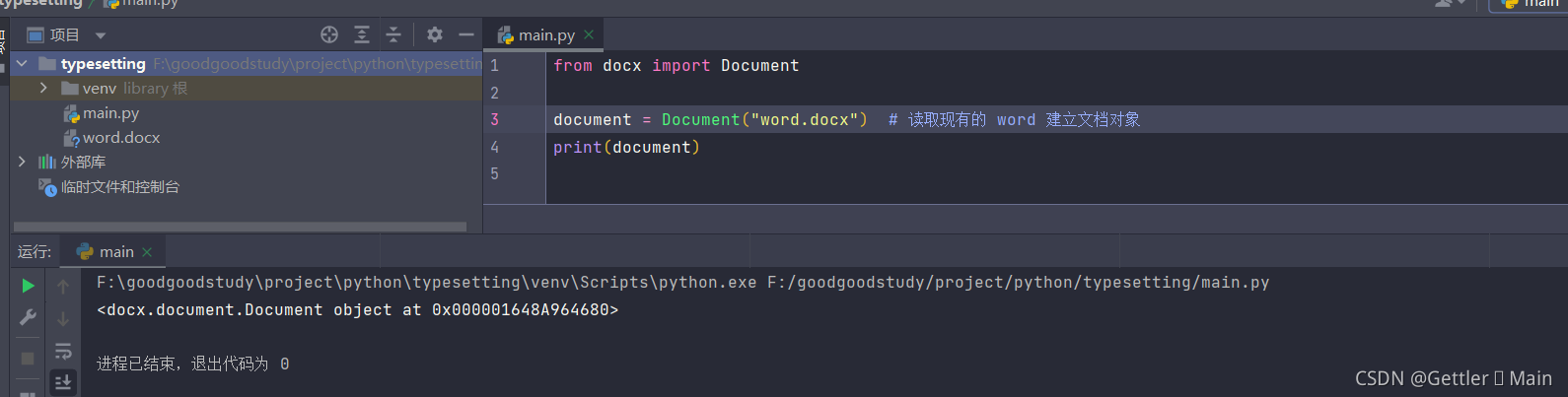Select the main run tab
The width and height of the screenshot is (1568, 397).
[115, 252]
